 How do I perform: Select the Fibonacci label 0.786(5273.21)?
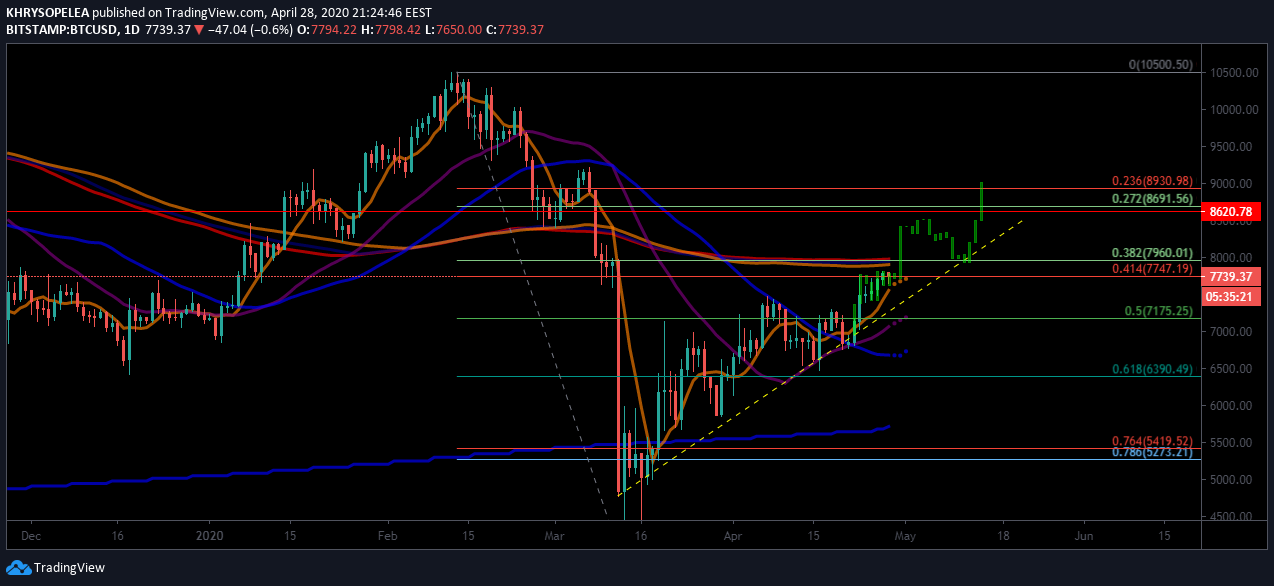(1152, 452)
